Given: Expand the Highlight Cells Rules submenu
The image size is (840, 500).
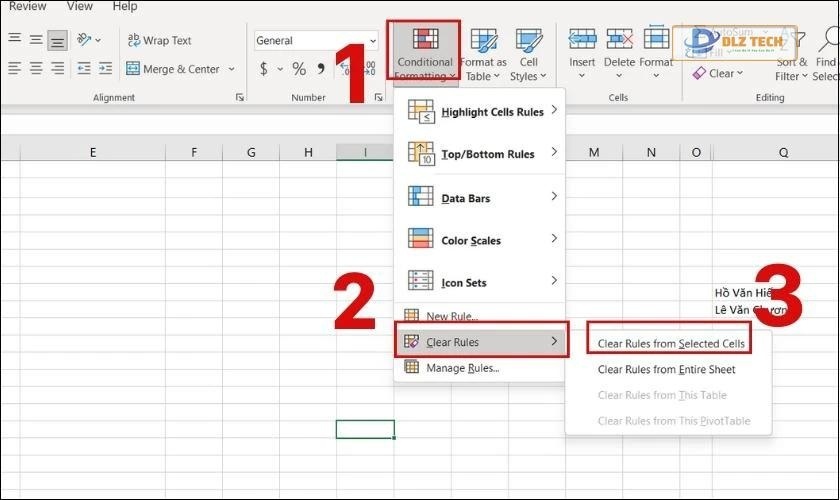Looking at the screenshot, I should click(x=482, y=112).
